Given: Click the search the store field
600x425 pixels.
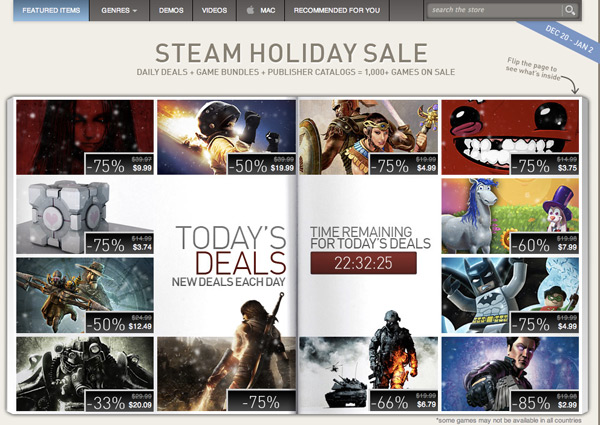Looking at the screenshot, I should (495, 10).
